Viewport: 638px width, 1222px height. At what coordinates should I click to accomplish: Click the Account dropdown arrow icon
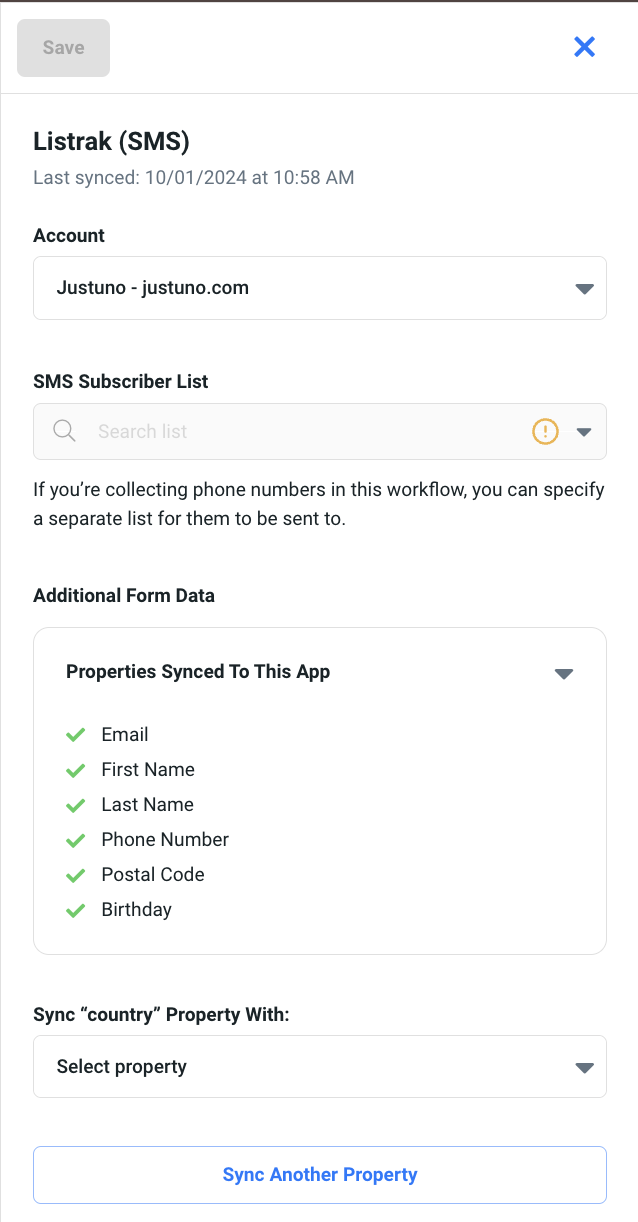tap(585, 289)
